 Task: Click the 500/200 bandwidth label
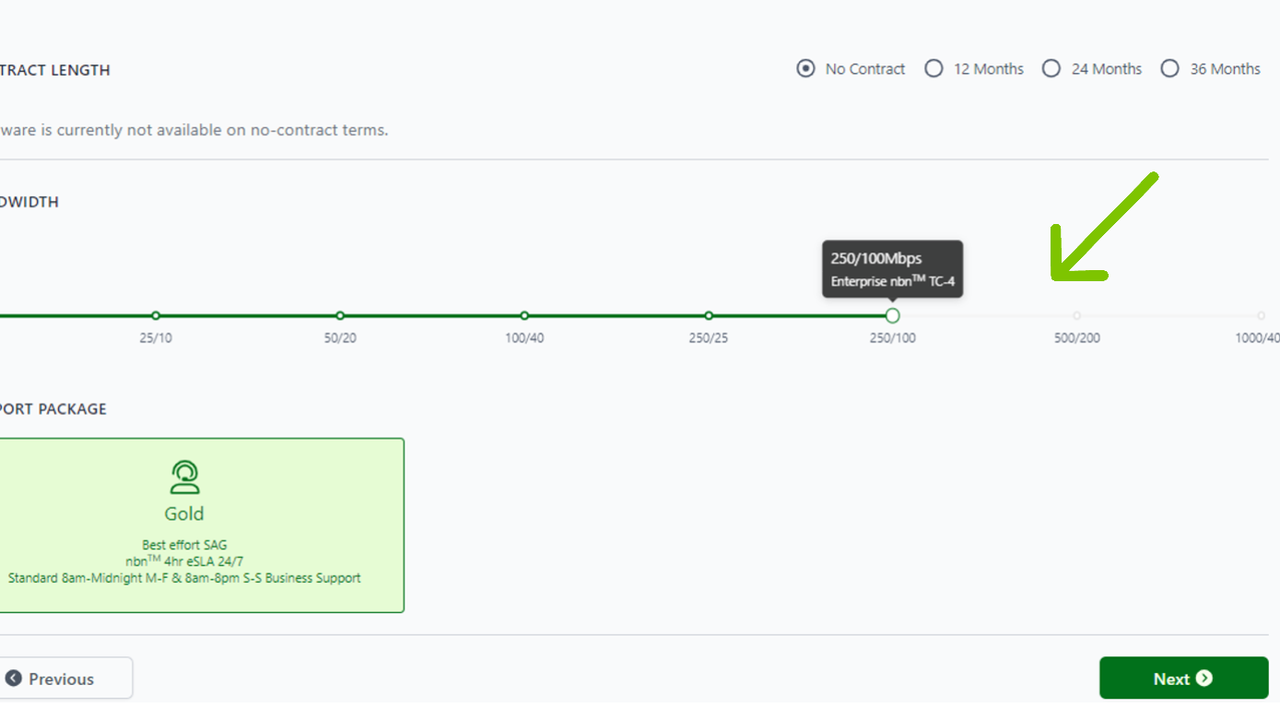[x=1077, y=338]
